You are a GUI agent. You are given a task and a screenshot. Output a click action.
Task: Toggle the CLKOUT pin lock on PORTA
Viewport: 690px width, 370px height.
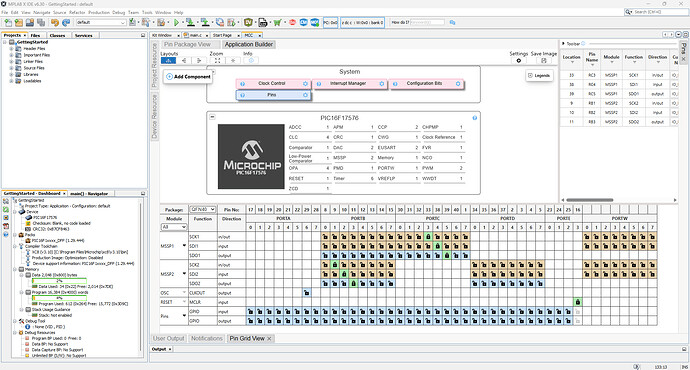[306, 293]
